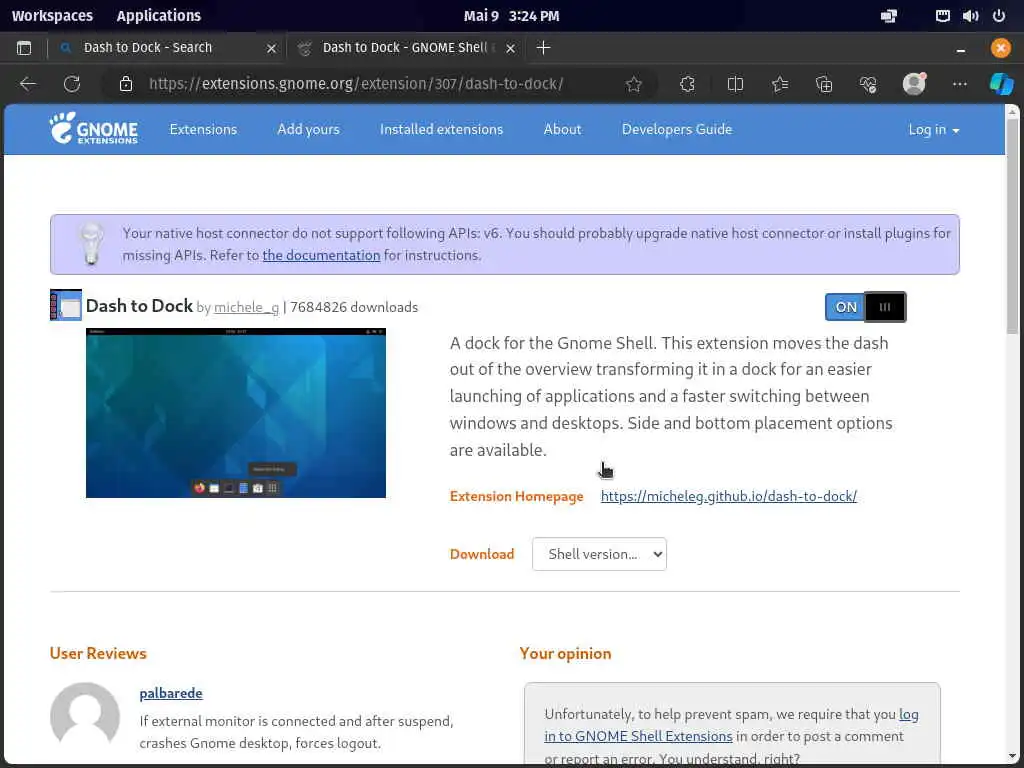The width and height of the screenshot is (1024, 768).
Task: Open split screen view icon
Action: point(735,84)
